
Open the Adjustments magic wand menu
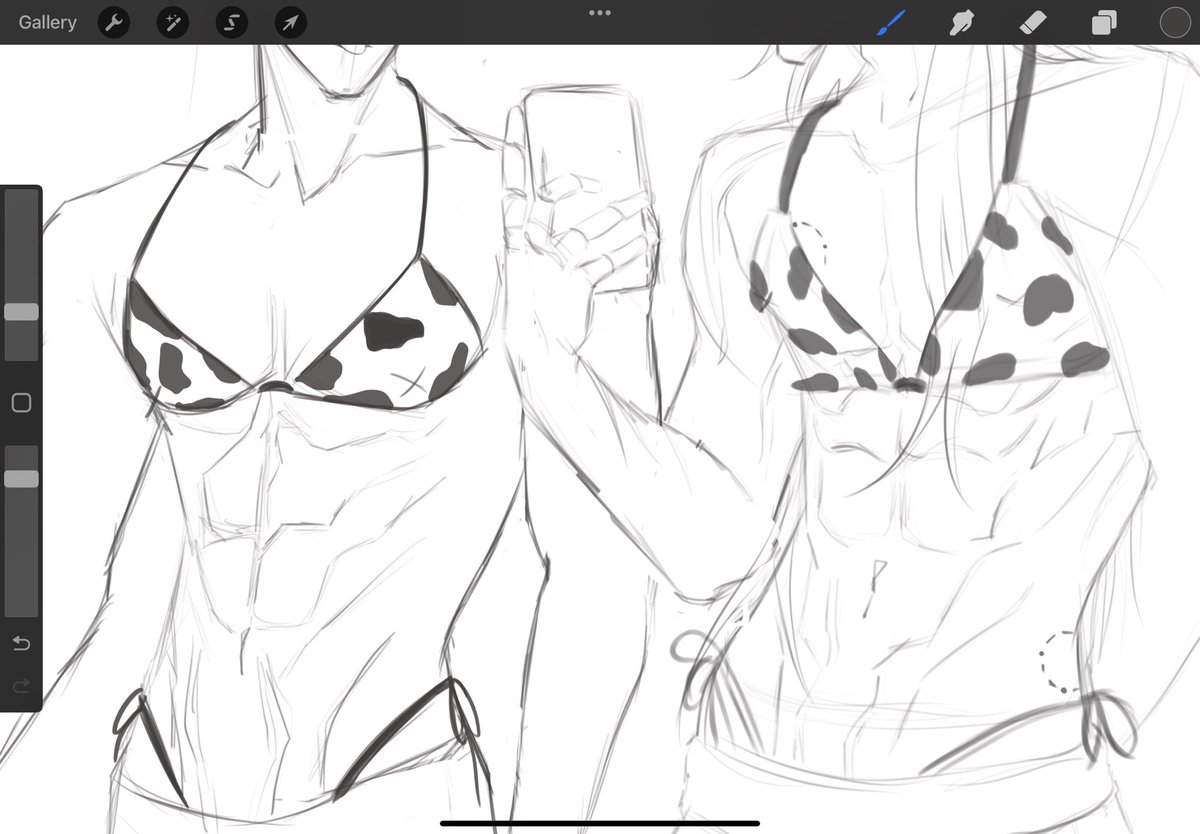coord(172,22)
